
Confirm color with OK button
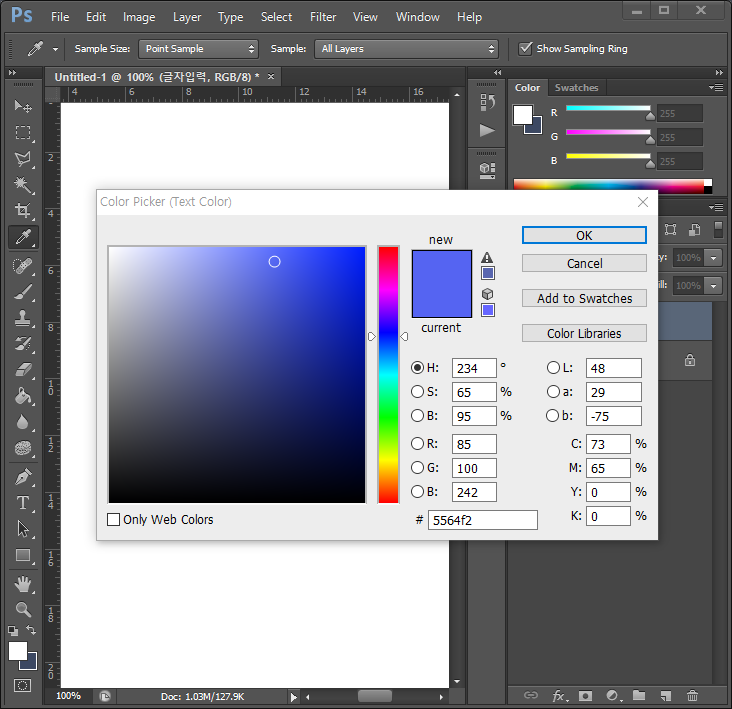click(x=584, y=235)
